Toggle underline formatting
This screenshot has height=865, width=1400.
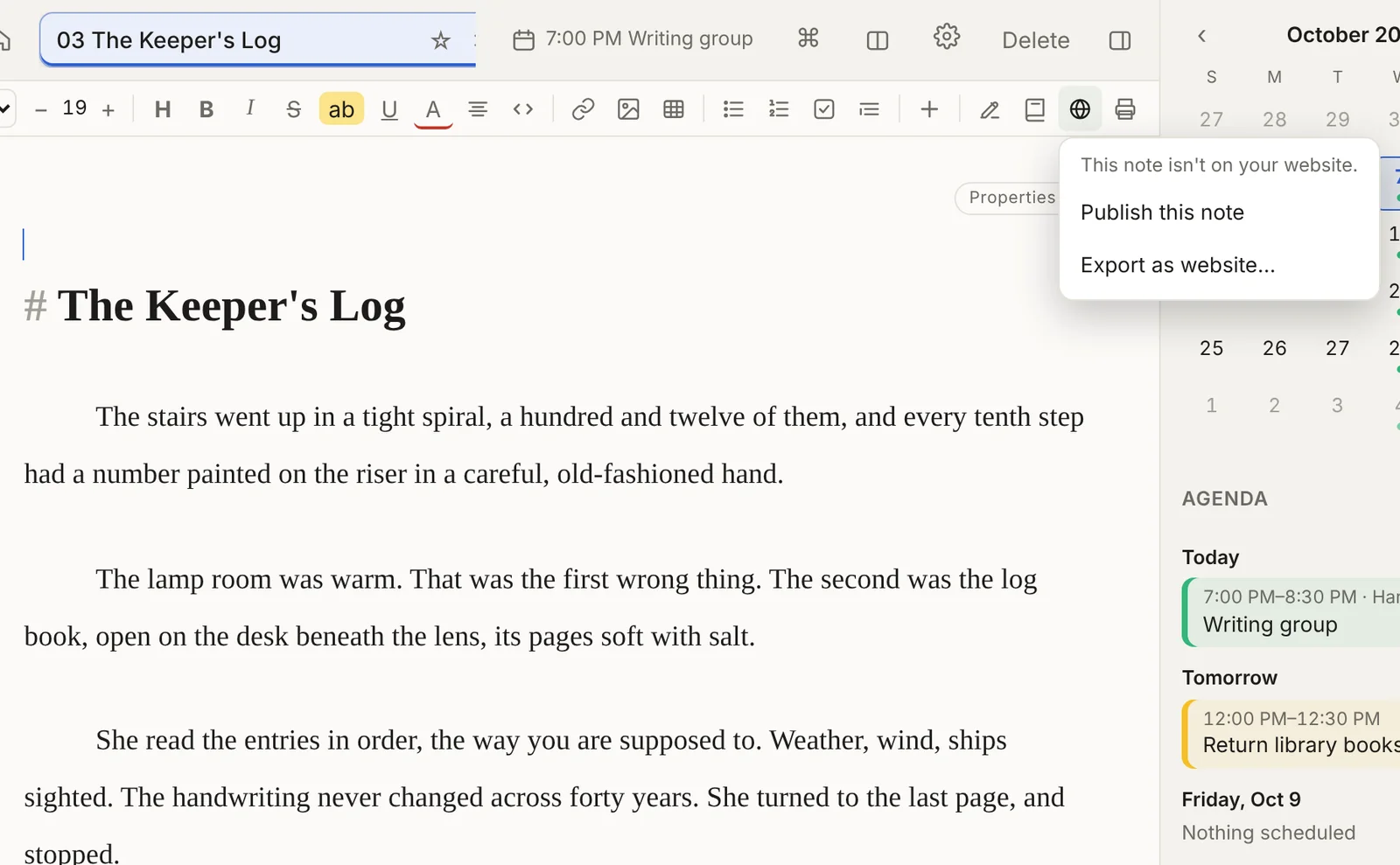[x=389, y=109]
